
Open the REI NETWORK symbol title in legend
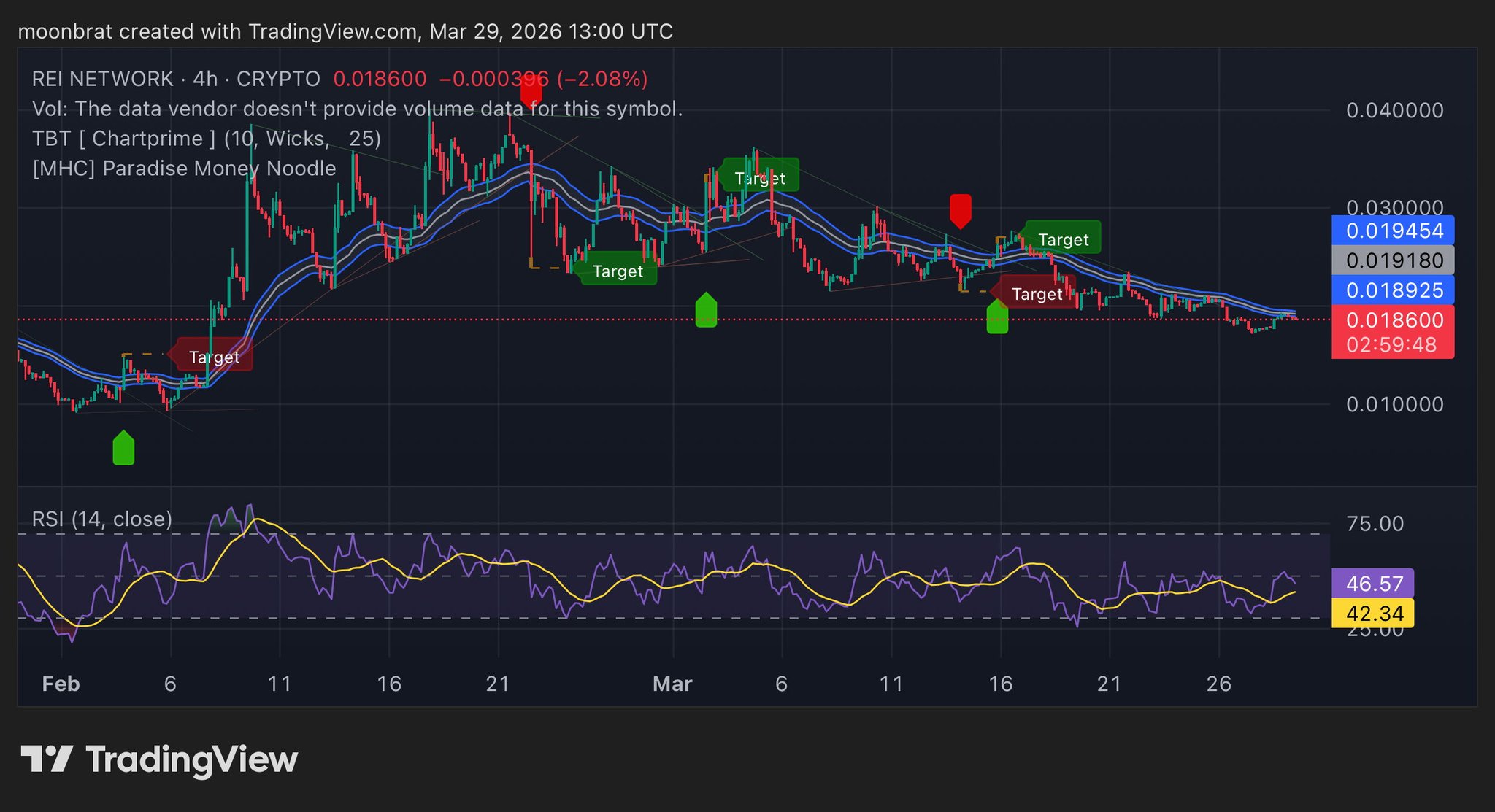102,79
